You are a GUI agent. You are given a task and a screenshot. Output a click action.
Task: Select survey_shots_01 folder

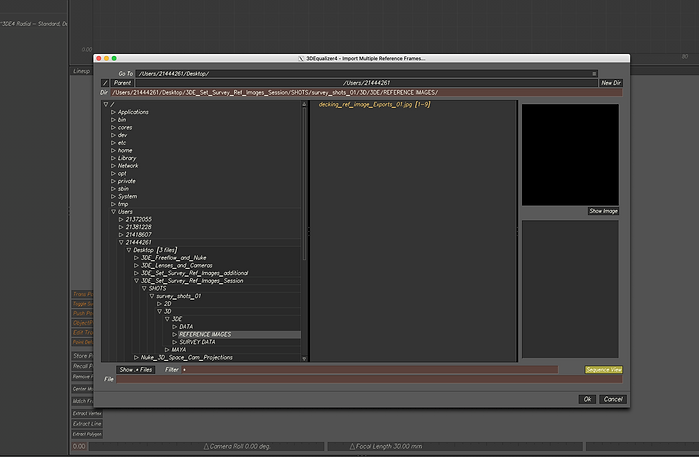pyautogui.click(x=178, y=296)
